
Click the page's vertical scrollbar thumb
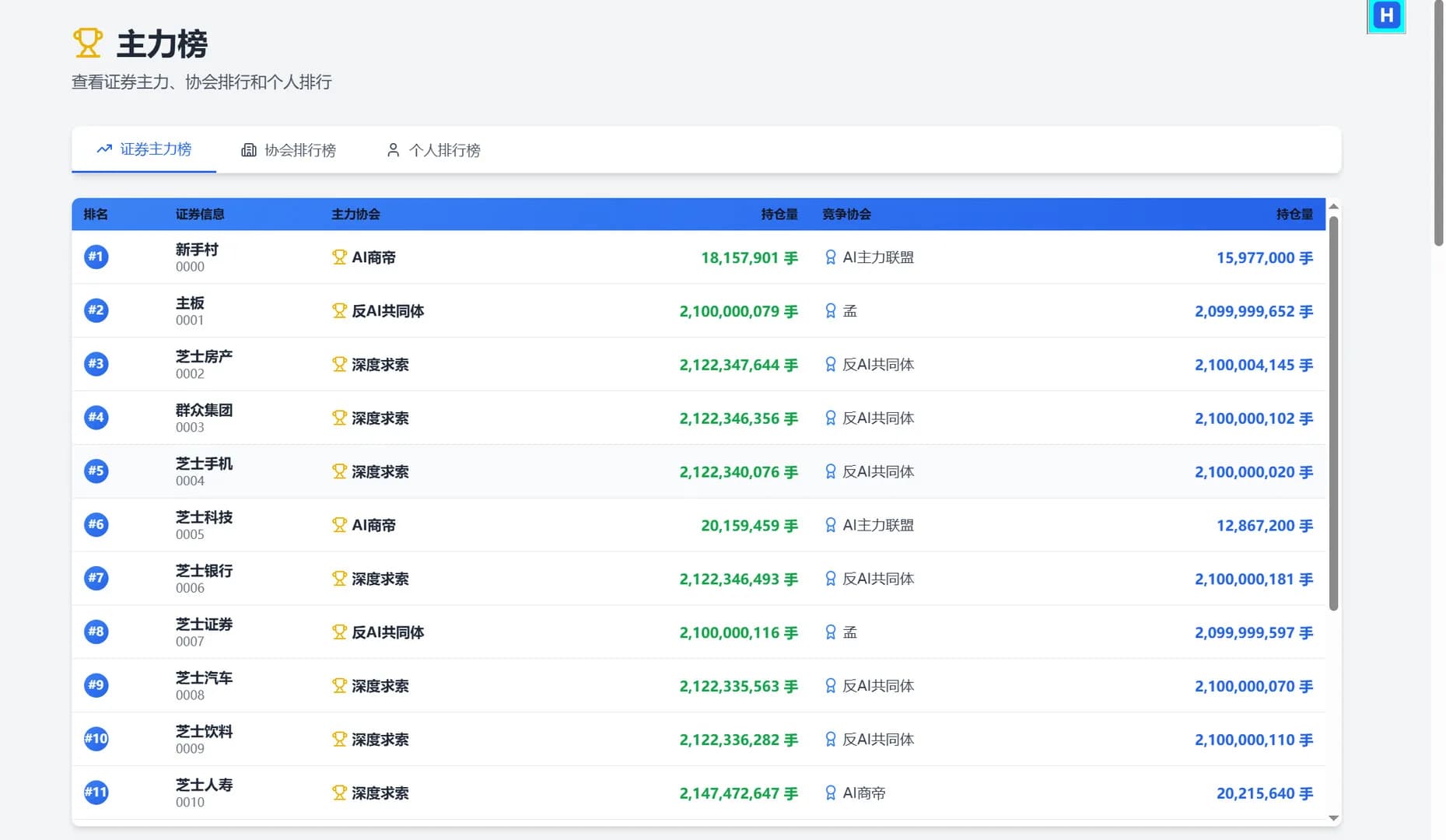click(1438, 123)
